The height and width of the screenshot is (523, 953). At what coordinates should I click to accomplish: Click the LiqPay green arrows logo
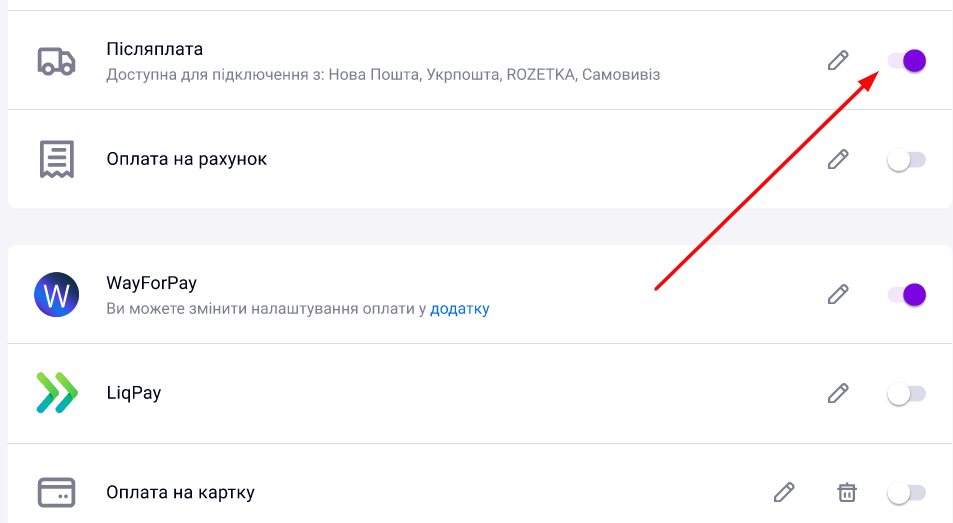coord(57,393)
